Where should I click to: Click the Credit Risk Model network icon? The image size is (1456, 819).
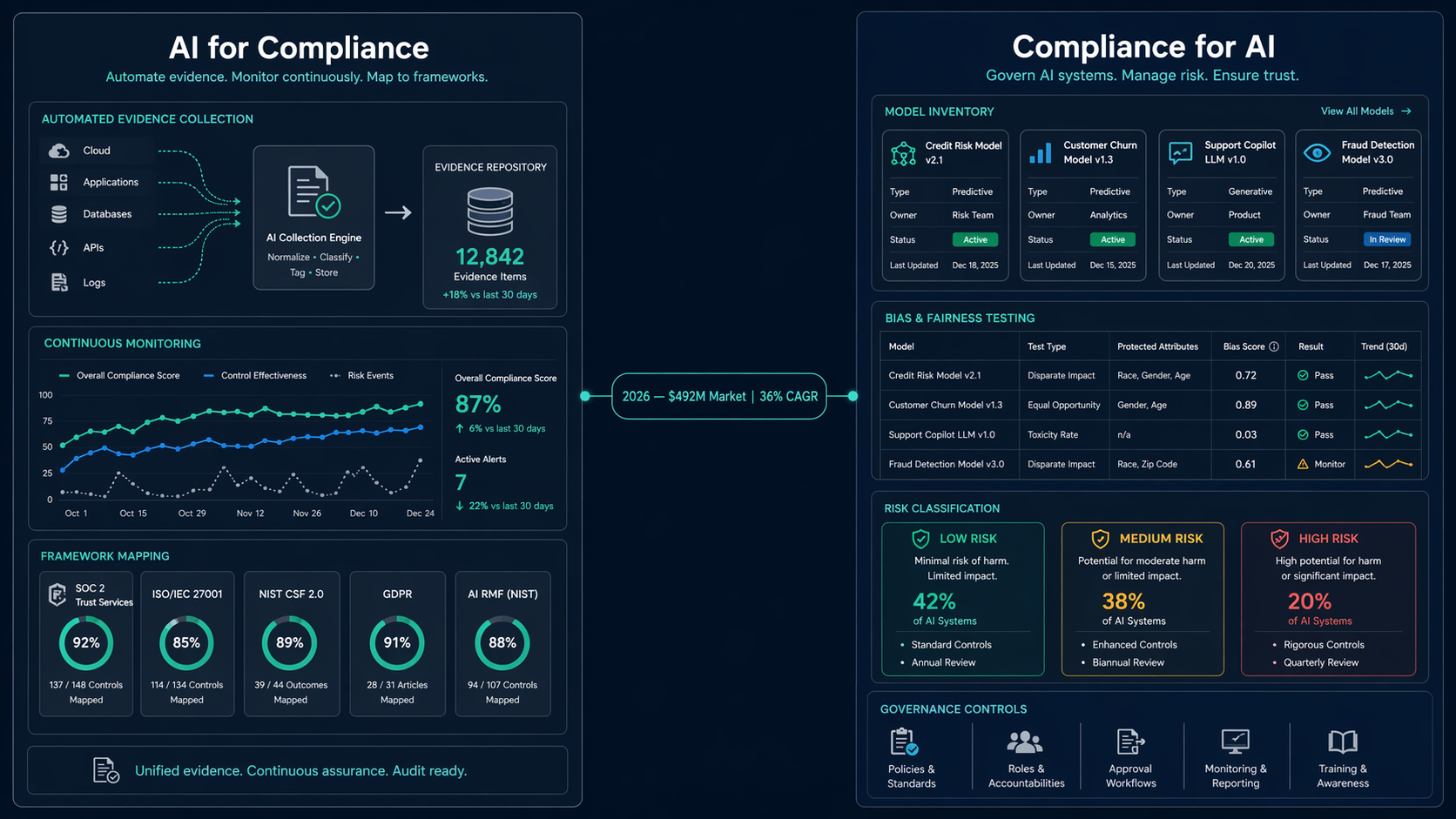[903, 153]
